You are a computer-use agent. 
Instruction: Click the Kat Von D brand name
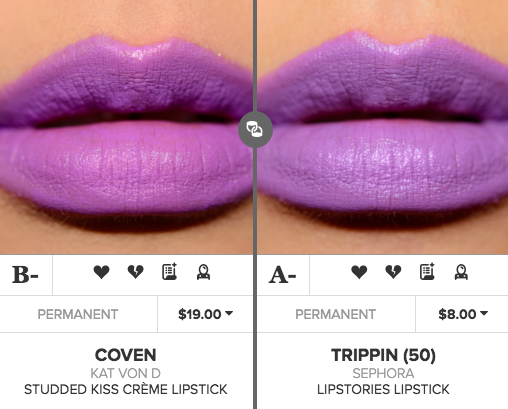tap(126, 373)
